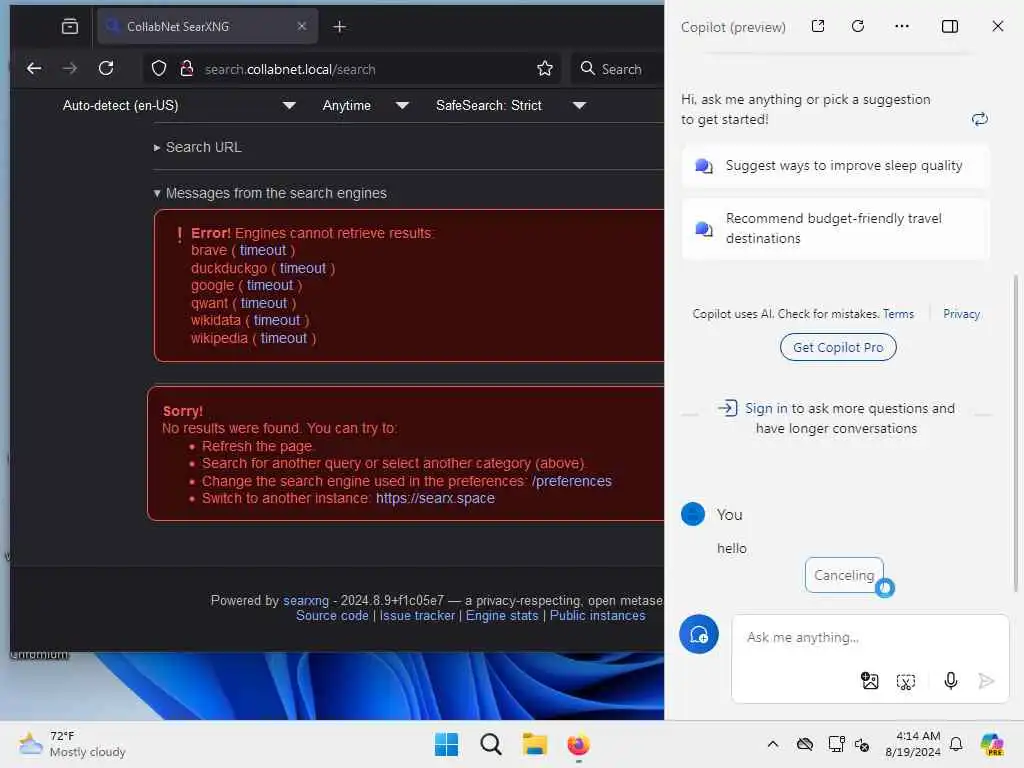
Task: Click the OneDrive cloud tray icon
Action: click(805, 744)
